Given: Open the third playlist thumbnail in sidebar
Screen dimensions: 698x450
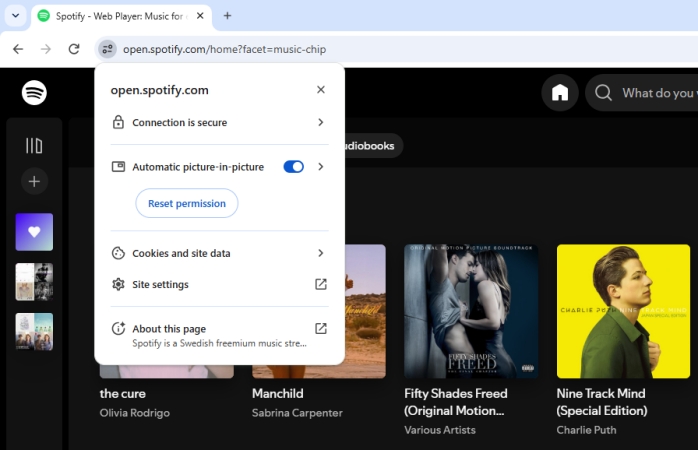Looking at the screenshot, I should (x=34, y=332).
